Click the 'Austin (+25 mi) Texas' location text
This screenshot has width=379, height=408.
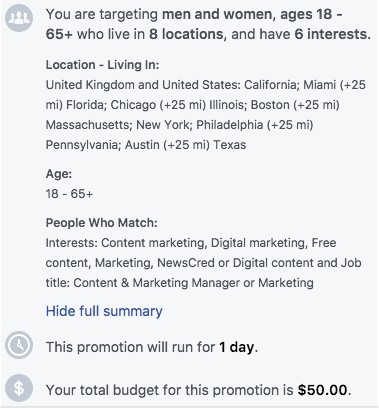point(185,145)
